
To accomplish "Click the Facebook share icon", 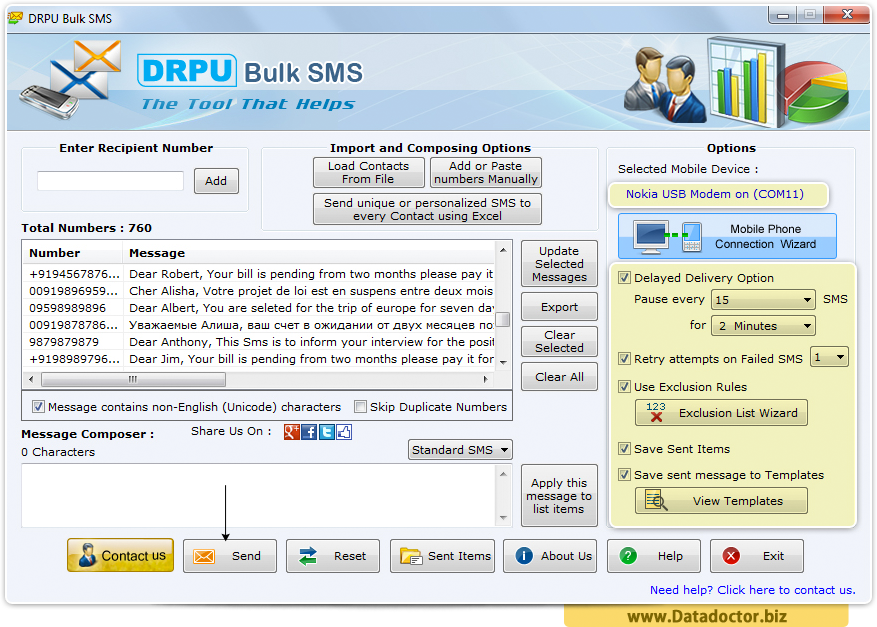I will (309, 432).
